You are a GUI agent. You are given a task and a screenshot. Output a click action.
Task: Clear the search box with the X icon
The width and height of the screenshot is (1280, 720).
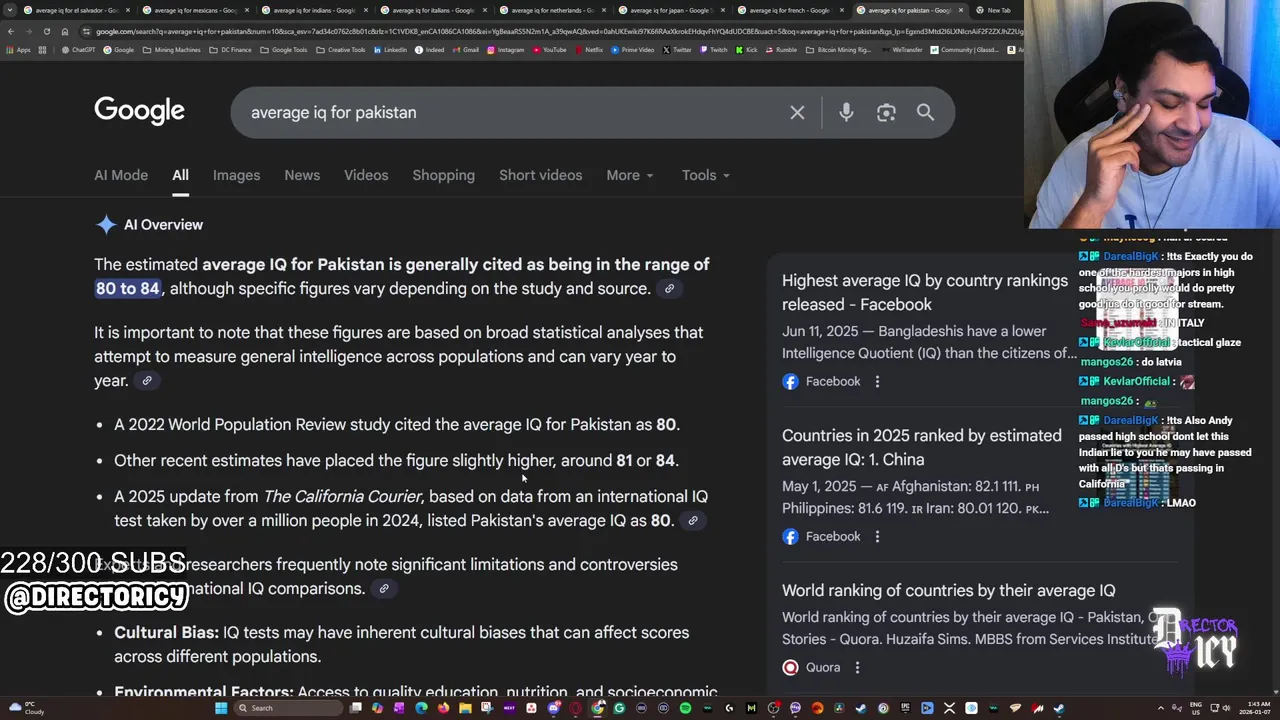797,113
